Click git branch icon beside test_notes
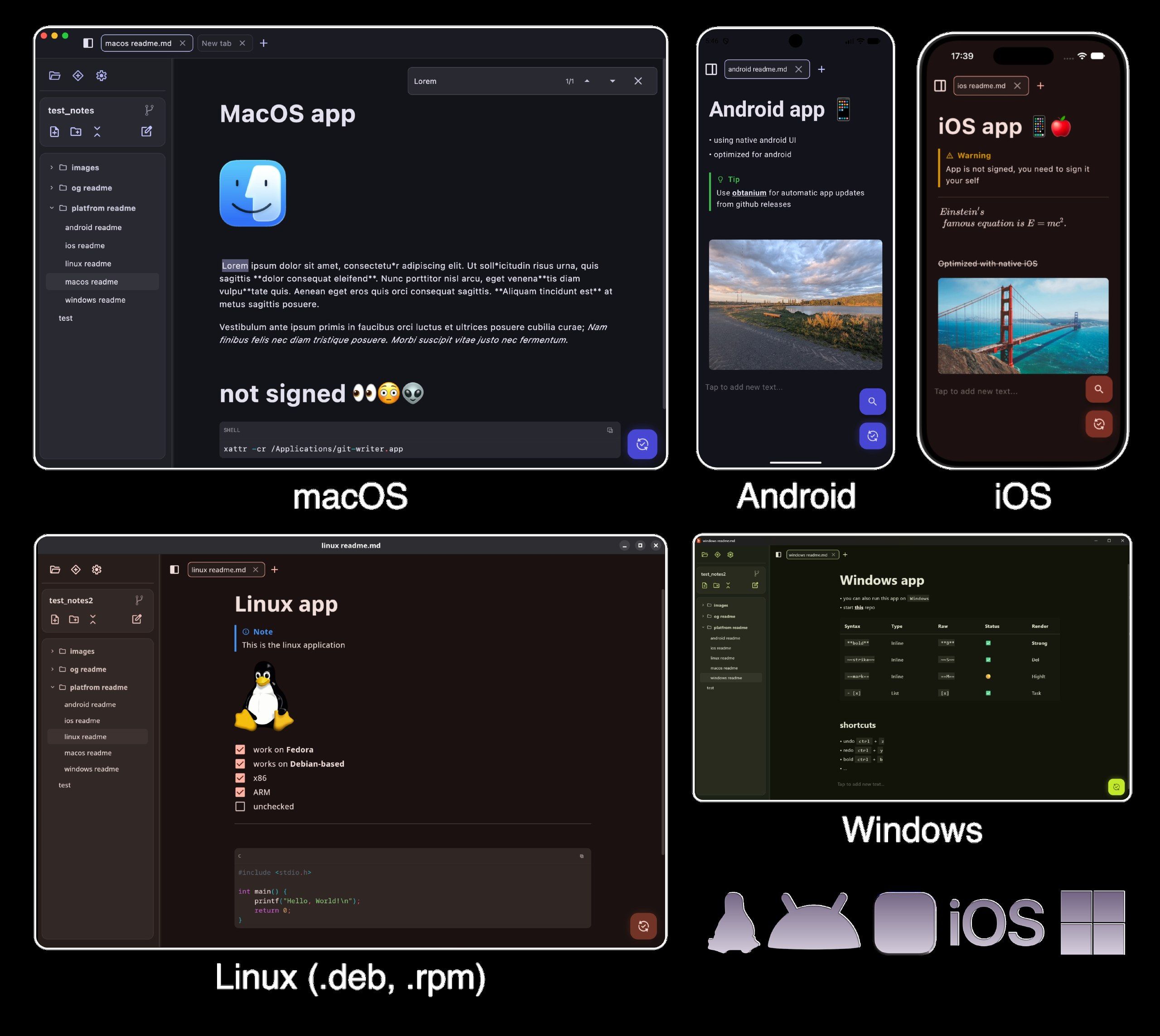Screen dimensions: 1160x1036 (149, 110)
